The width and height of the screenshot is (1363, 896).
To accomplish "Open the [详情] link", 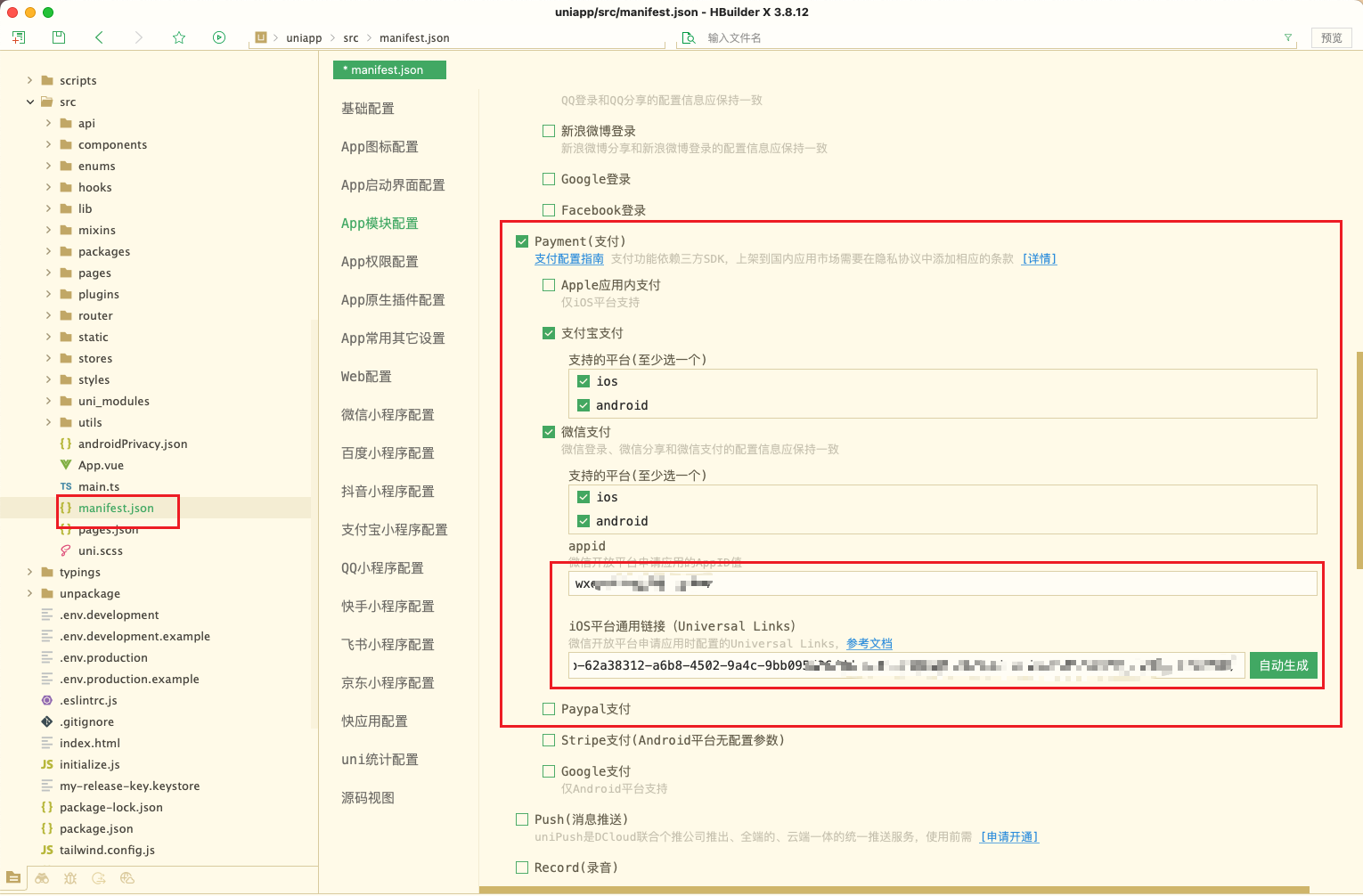I will 1040,259.
